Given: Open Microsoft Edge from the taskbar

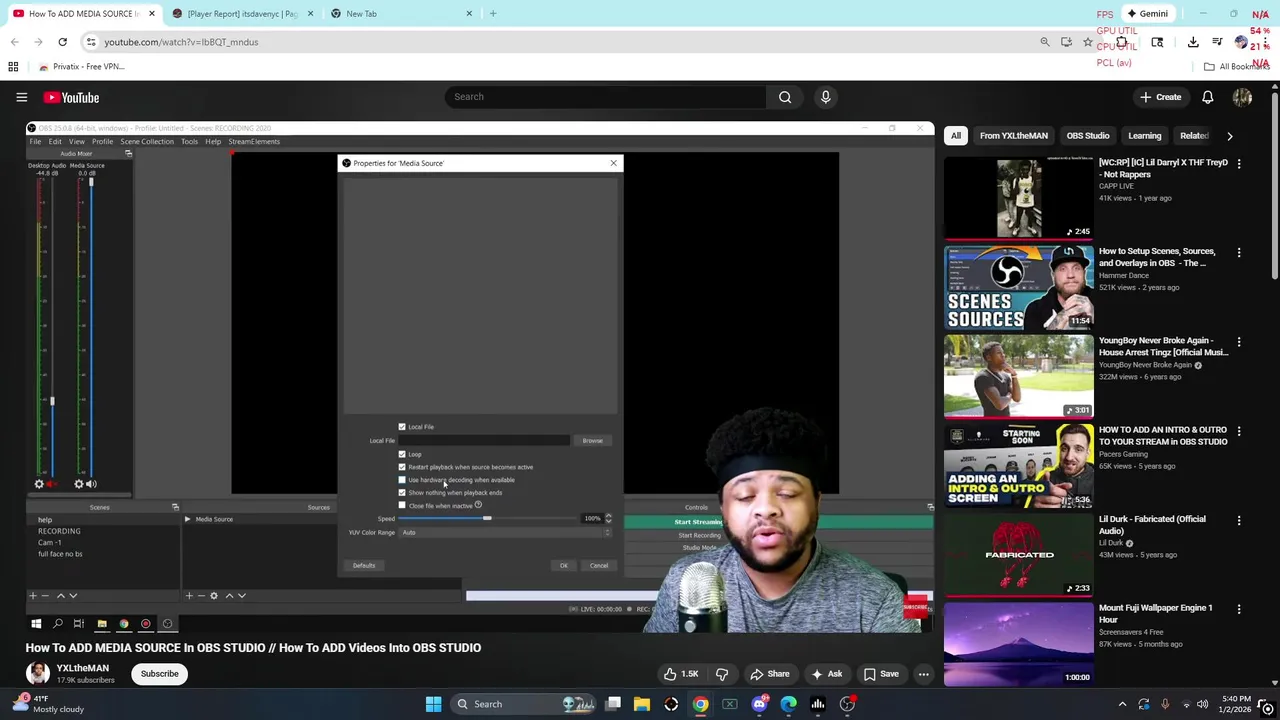Looking at the screenshot, I should pyautogui.click(x=788, y=704).
